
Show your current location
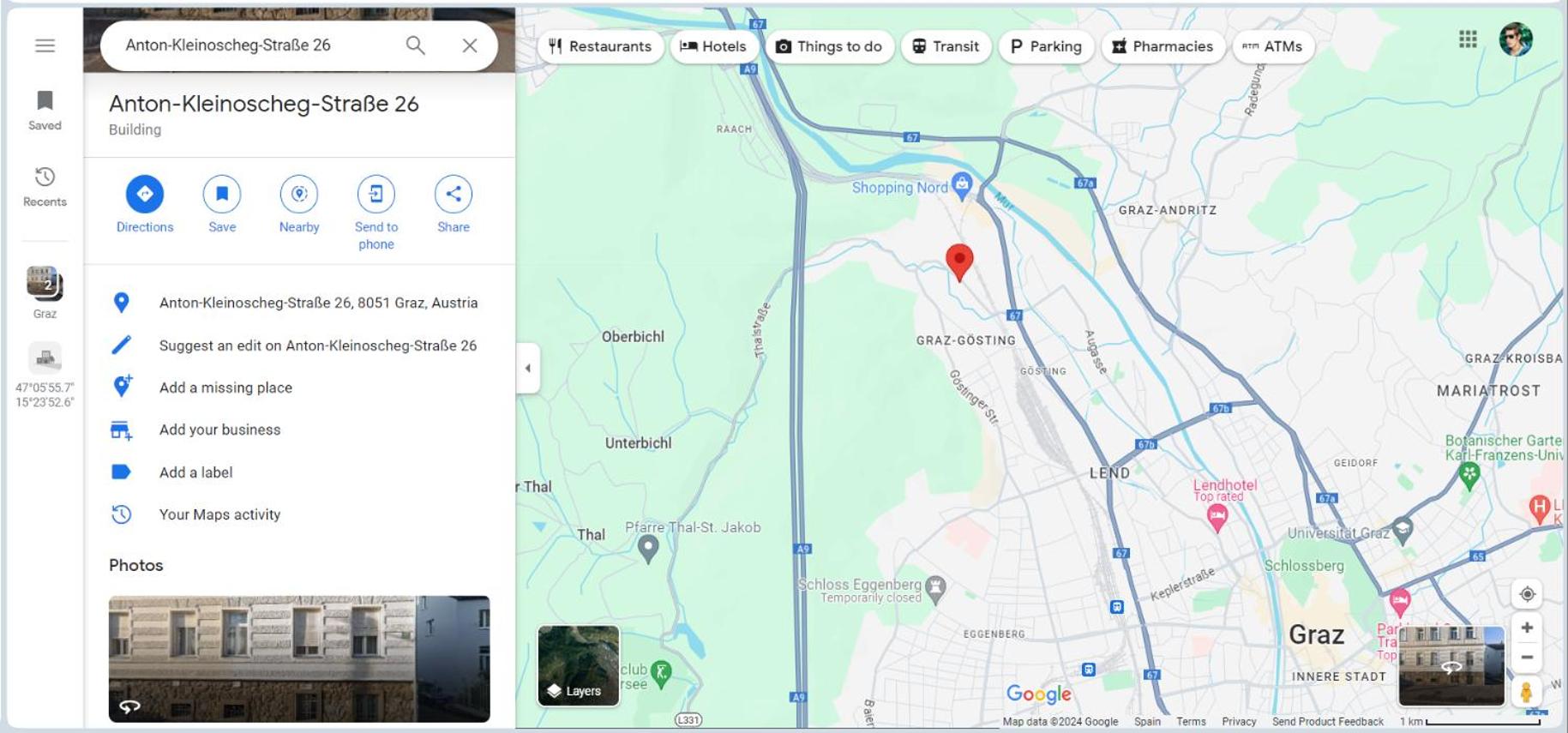click(1527, 594)
